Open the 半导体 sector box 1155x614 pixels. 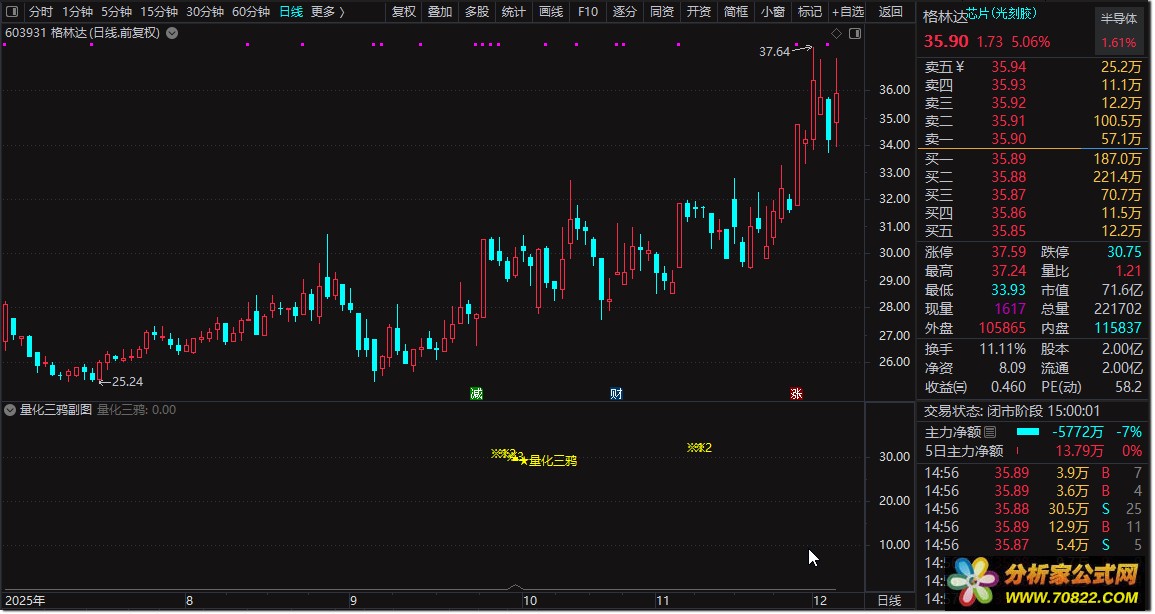tap(1119, 30)
